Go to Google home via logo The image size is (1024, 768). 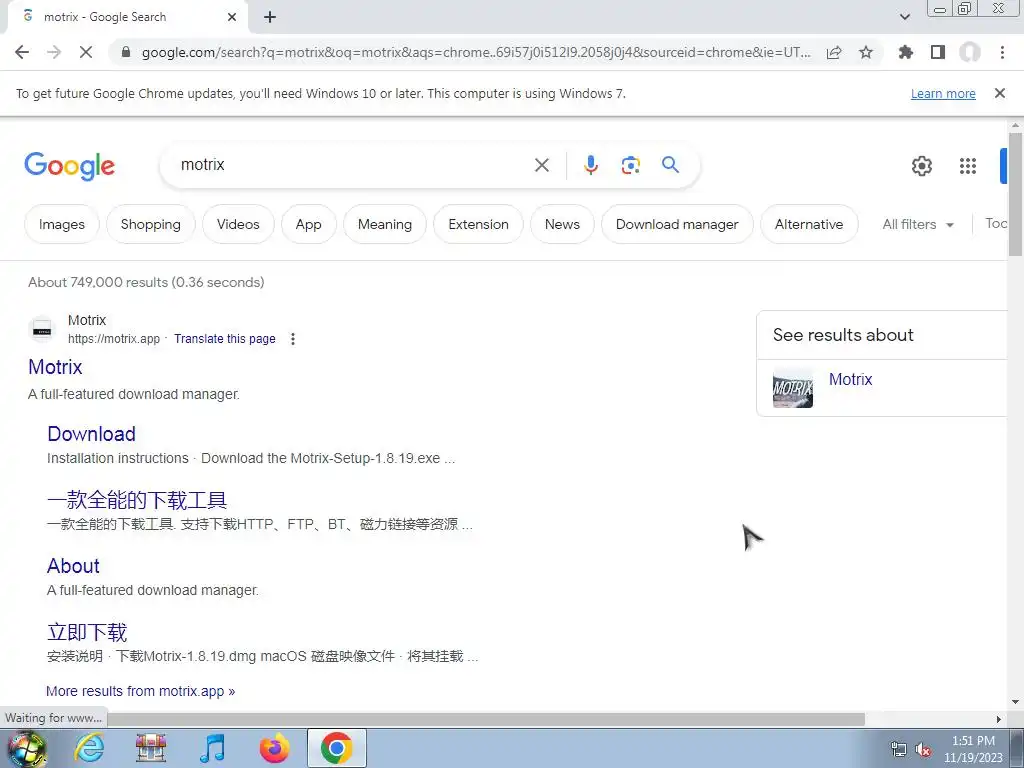pyautogui.click(x=70, y=166)
